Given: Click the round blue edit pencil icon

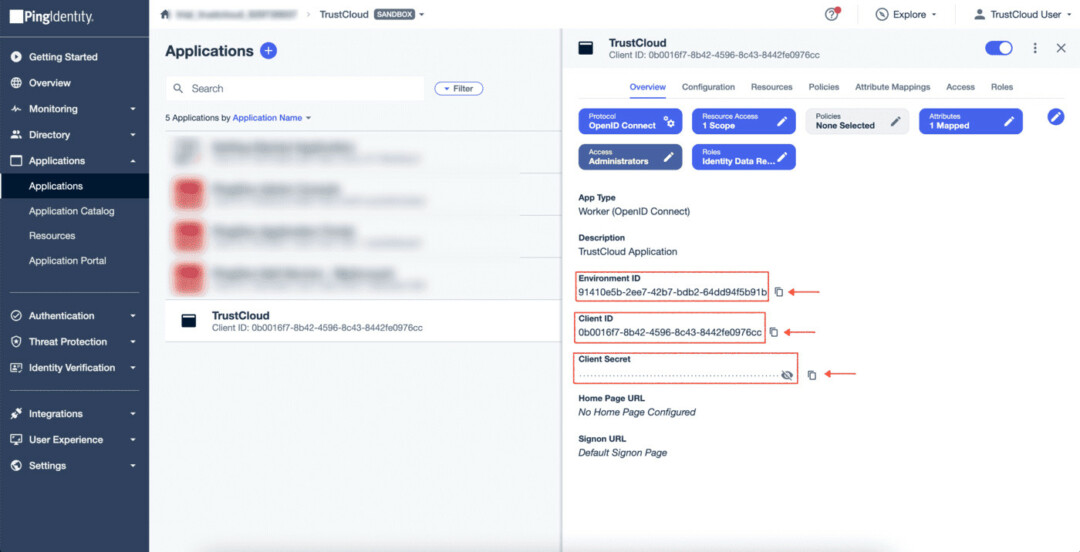Looking at the screenshot, I should tap(1056, 116).
